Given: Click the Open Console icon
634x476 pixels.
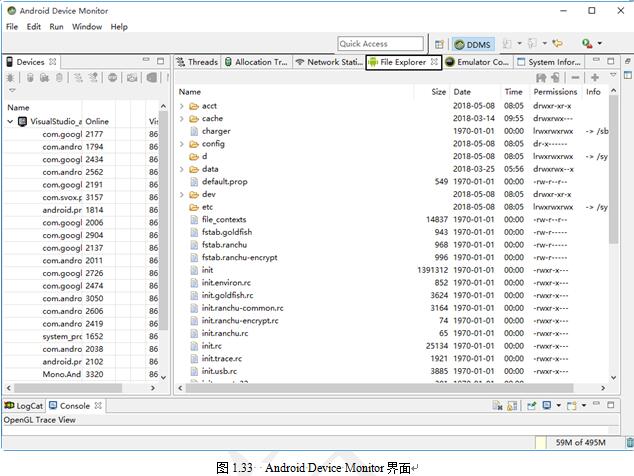Looking at the screenshot, I should [571, 406].
